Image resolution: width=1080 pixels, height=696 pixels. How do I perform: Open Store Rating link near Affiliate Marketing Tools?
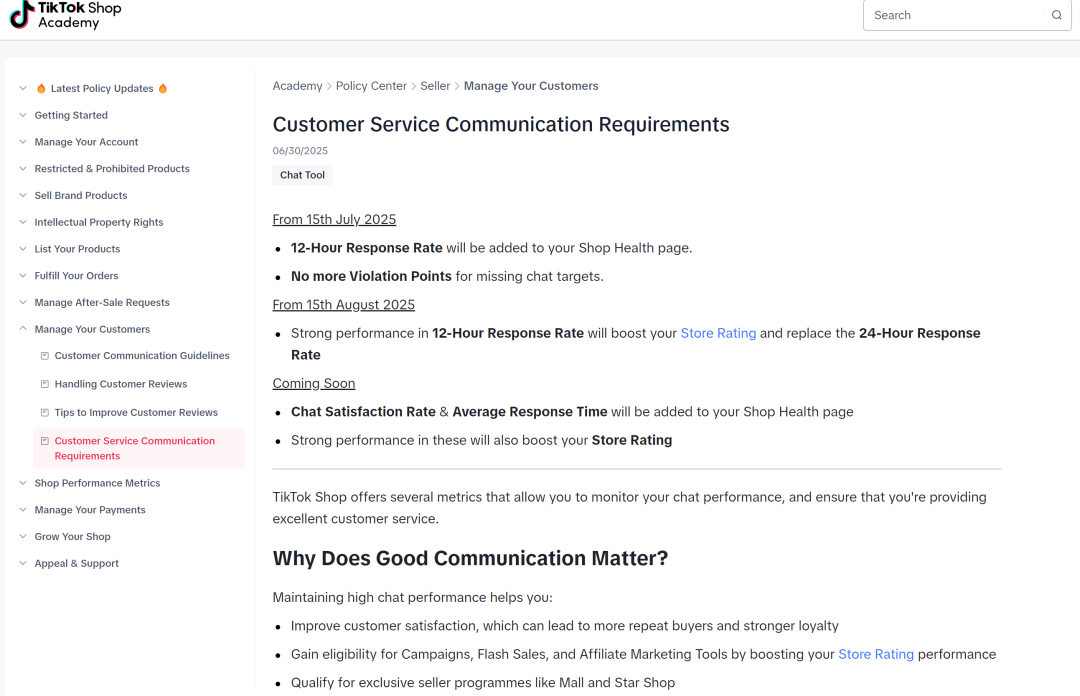(875, 655)
